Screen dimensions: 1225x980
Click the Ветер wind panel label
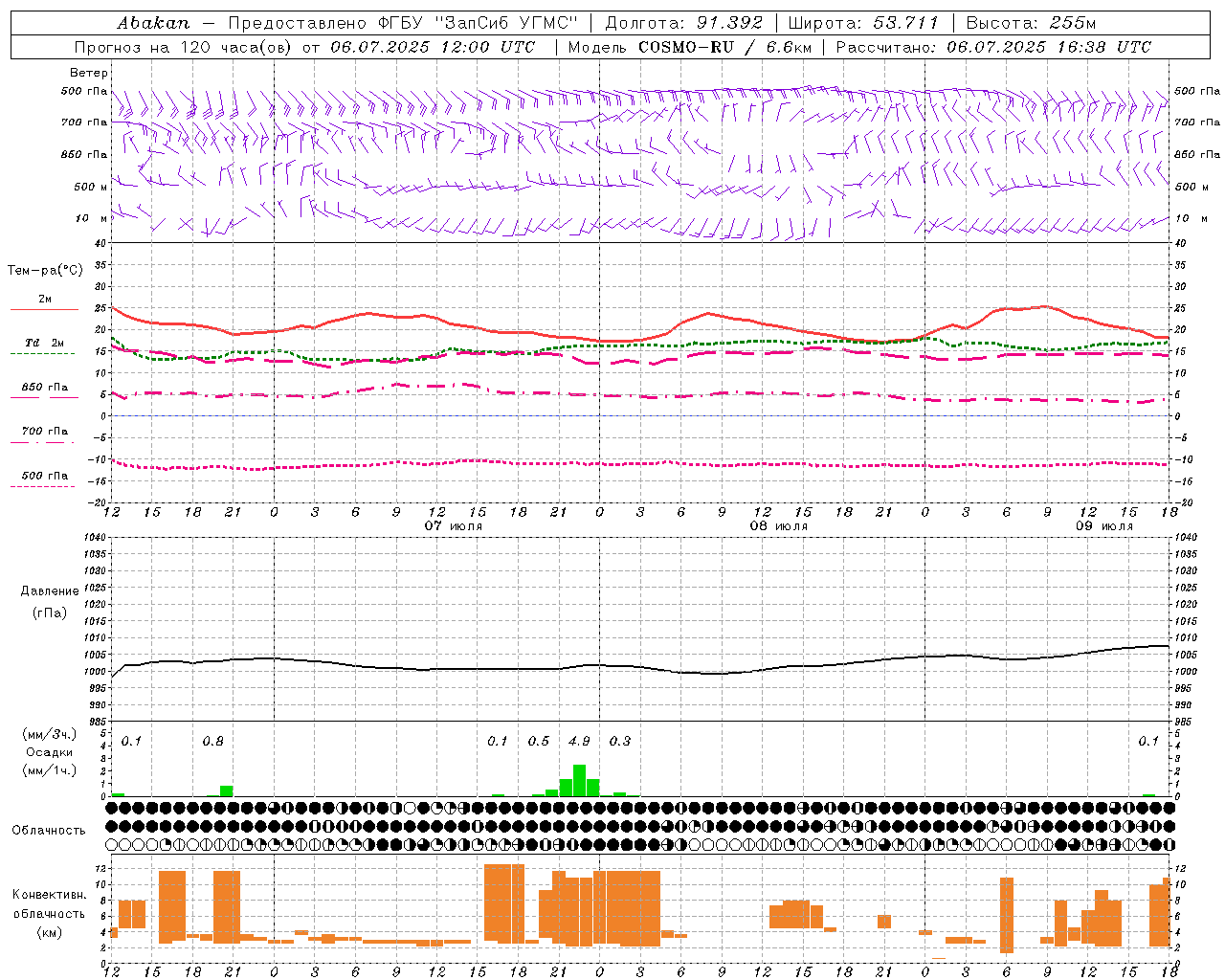click(89, 73)
